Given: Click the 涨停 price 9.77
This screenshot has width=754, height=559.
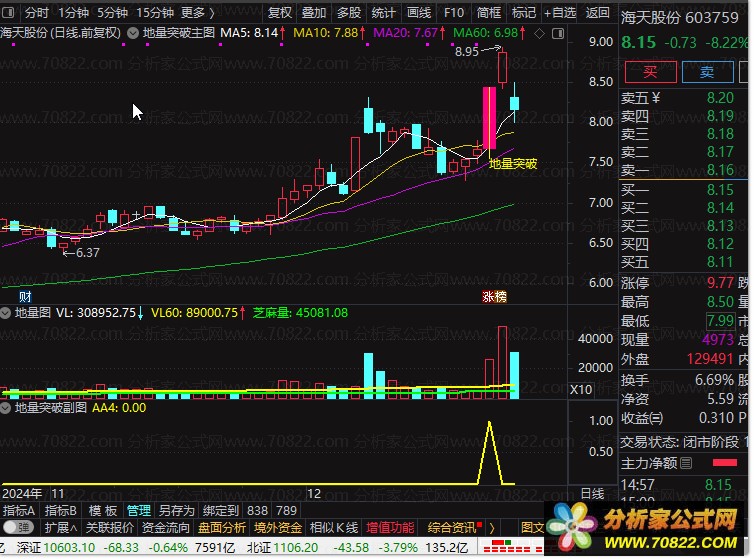Looking at the screenshot, I should click(x=720, y=282).
